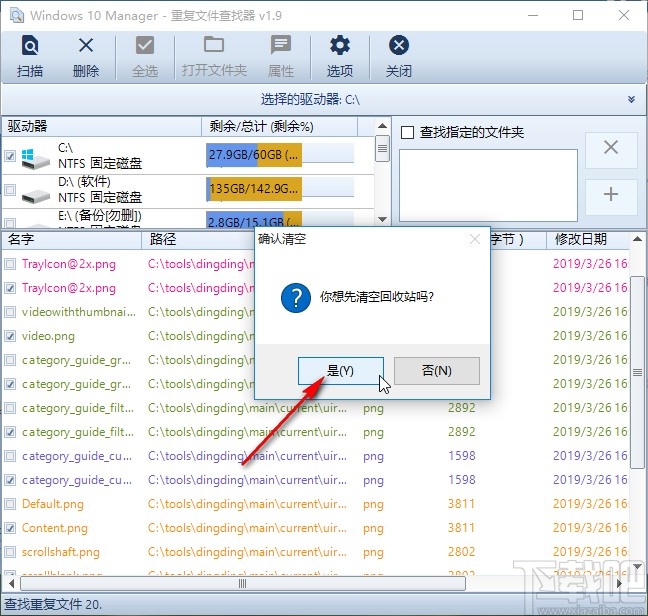The width and height of the screenshot is (648, 616).
Task: Click the 驱动器 column header
Action: (x=102, y=126)
